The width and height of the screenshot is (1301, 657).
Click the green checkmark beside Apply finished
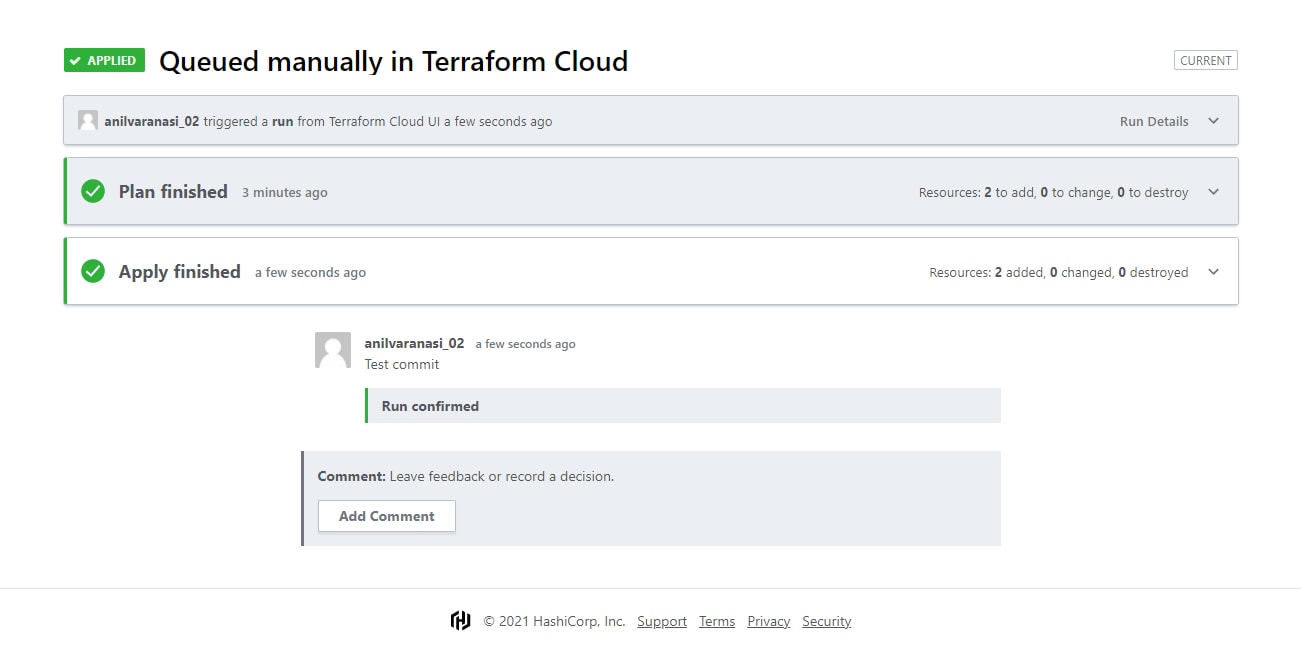pyautogui.click(x=92, y=270)
